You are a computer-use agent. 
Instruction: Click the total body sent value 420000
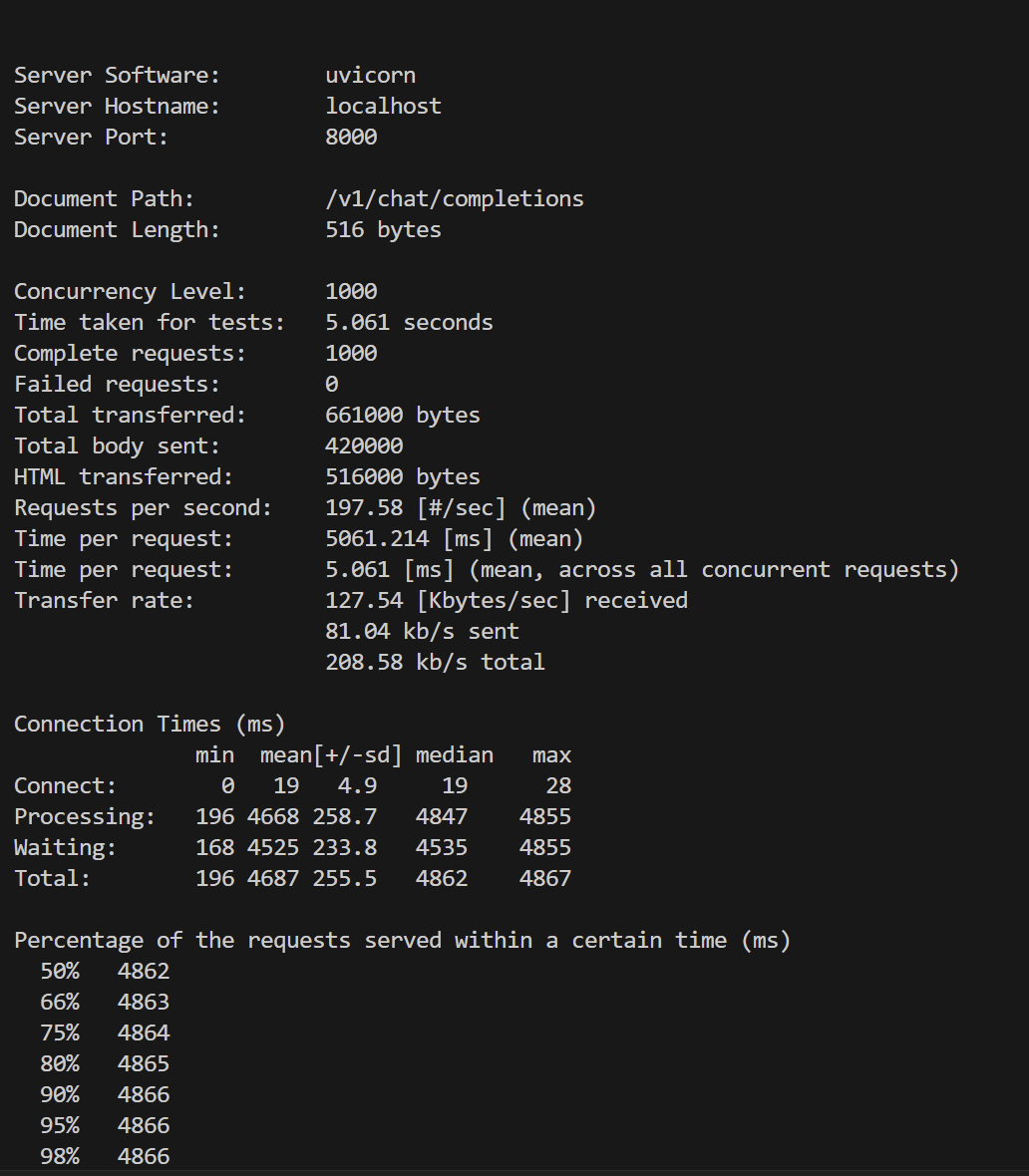click(x=364, y=446)
